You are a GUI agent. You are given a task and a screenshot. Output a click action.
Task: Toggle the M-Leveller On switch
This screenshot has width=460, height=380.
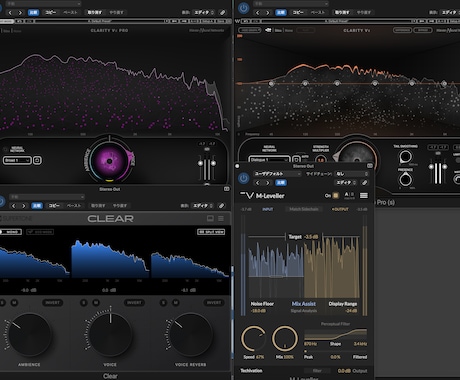coord(336,196)
